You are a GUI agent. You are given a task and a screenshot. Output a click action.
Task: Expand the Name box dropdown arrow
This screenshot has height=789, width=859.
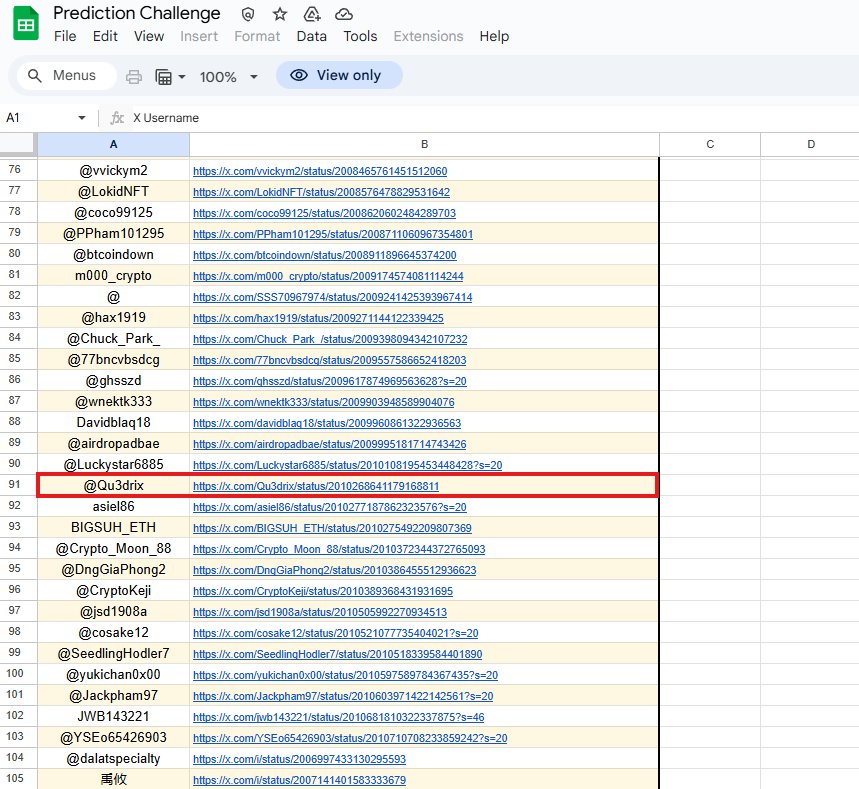tap(82, 118)
